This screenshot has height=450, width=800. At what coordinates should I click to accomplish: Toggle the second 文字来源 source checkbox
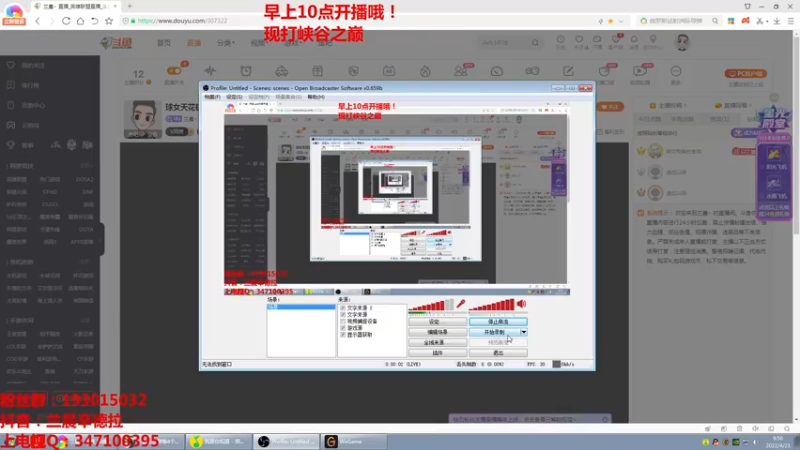coord(343,315)
